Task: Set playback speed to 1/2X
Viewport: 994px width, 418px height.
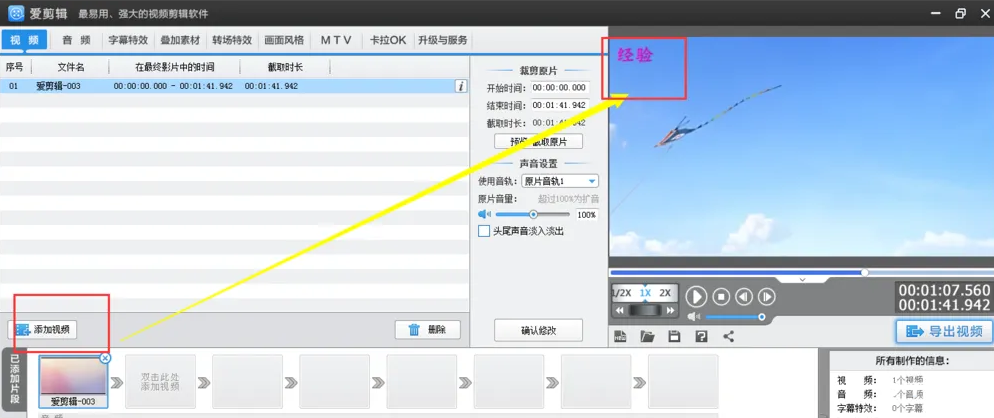Action: (621, 293)
